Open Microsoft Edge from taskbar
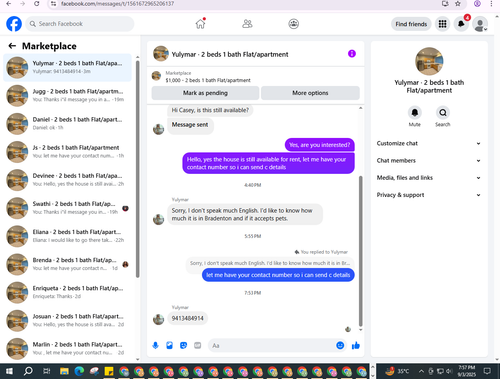 tap(79, 371)
